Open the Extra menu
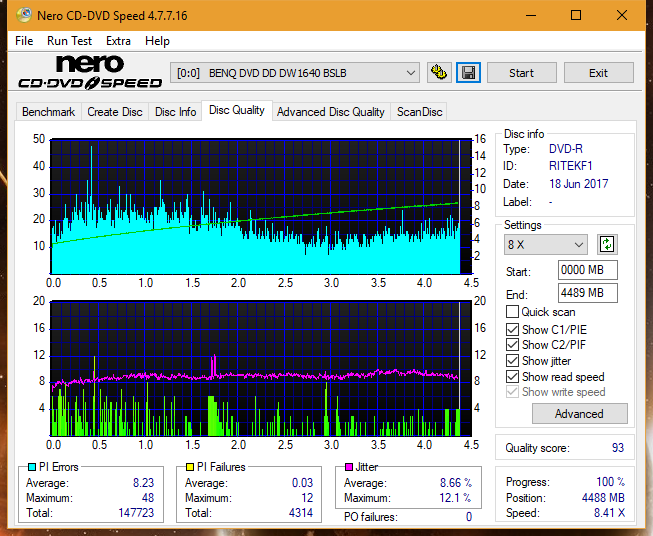 coord(118,41)
